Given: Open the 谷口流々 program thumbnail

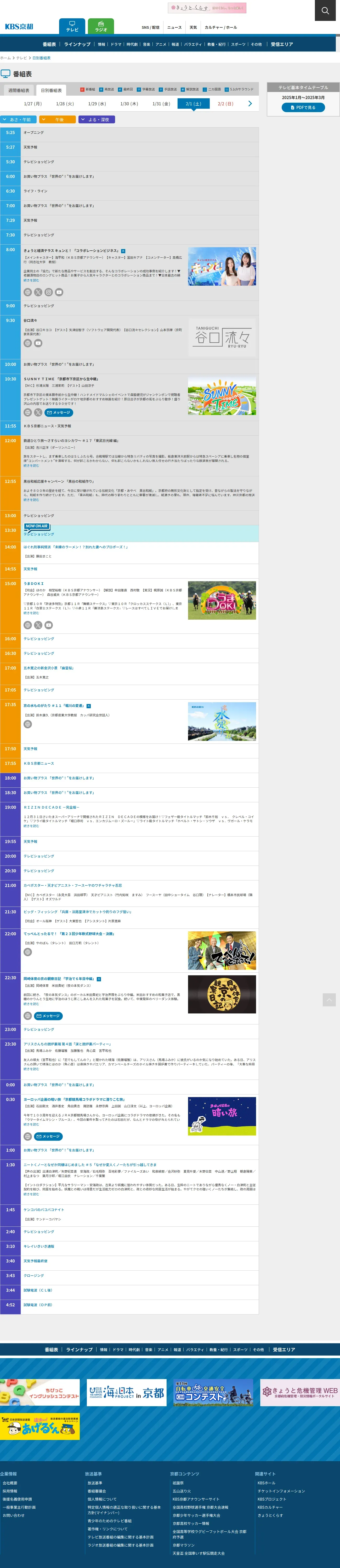Looking at the screenshot, I should [222, 337].
